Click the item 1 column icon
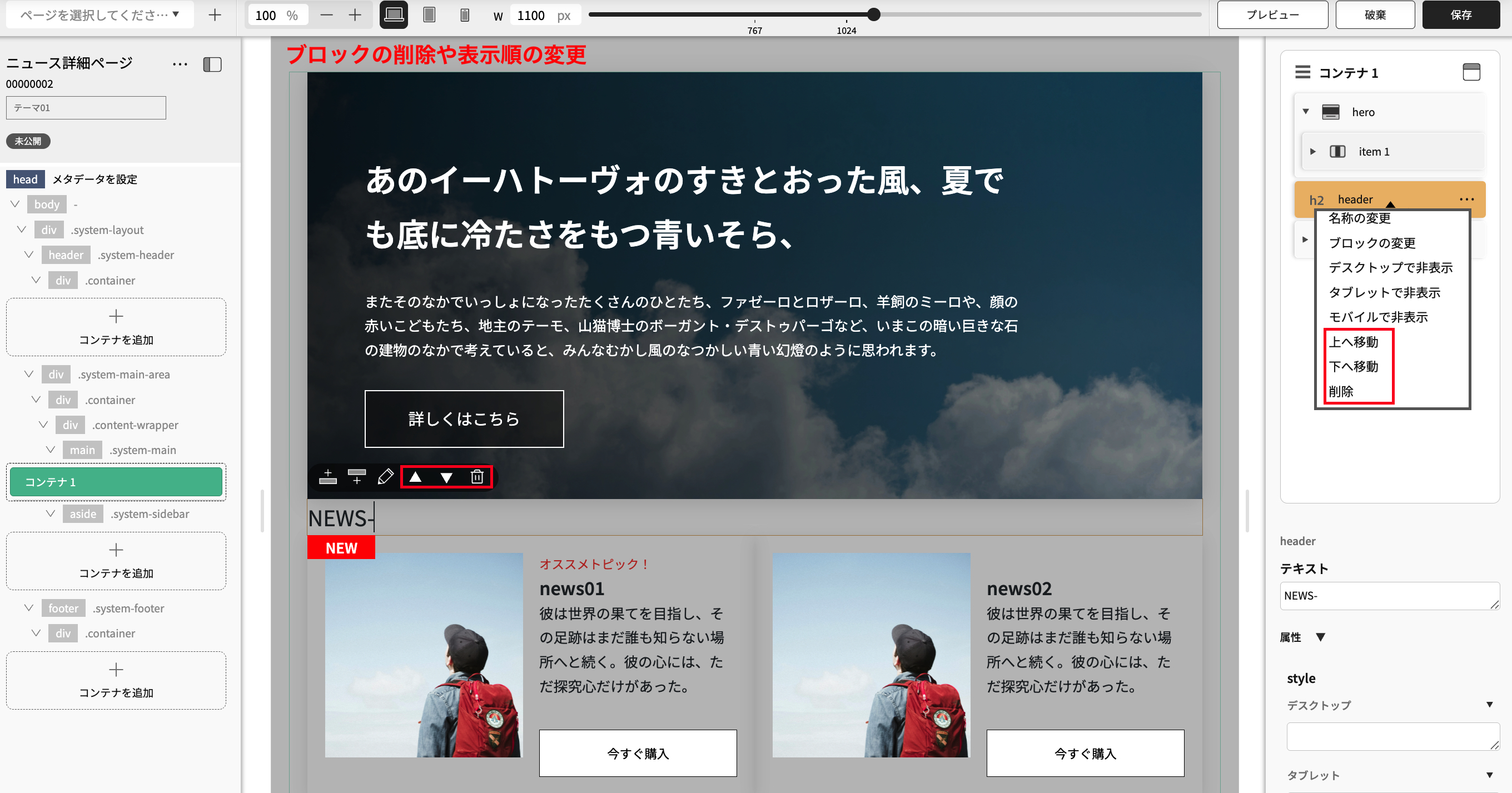The image size is (1512, 793). coord(1337,152)
